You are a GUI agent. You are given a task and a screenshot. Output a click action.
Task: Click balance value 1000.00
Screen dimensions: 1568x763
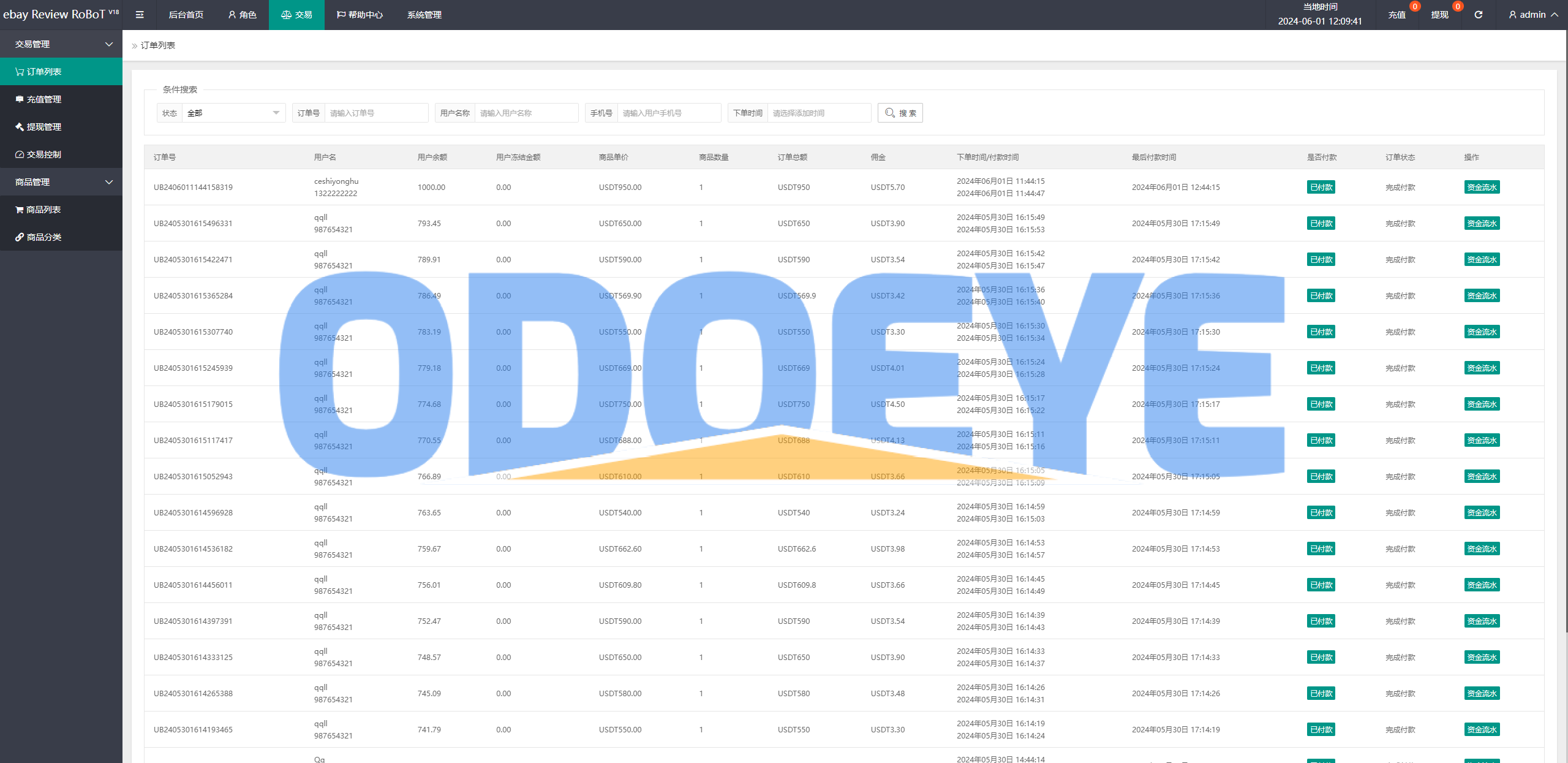(431, 187)
